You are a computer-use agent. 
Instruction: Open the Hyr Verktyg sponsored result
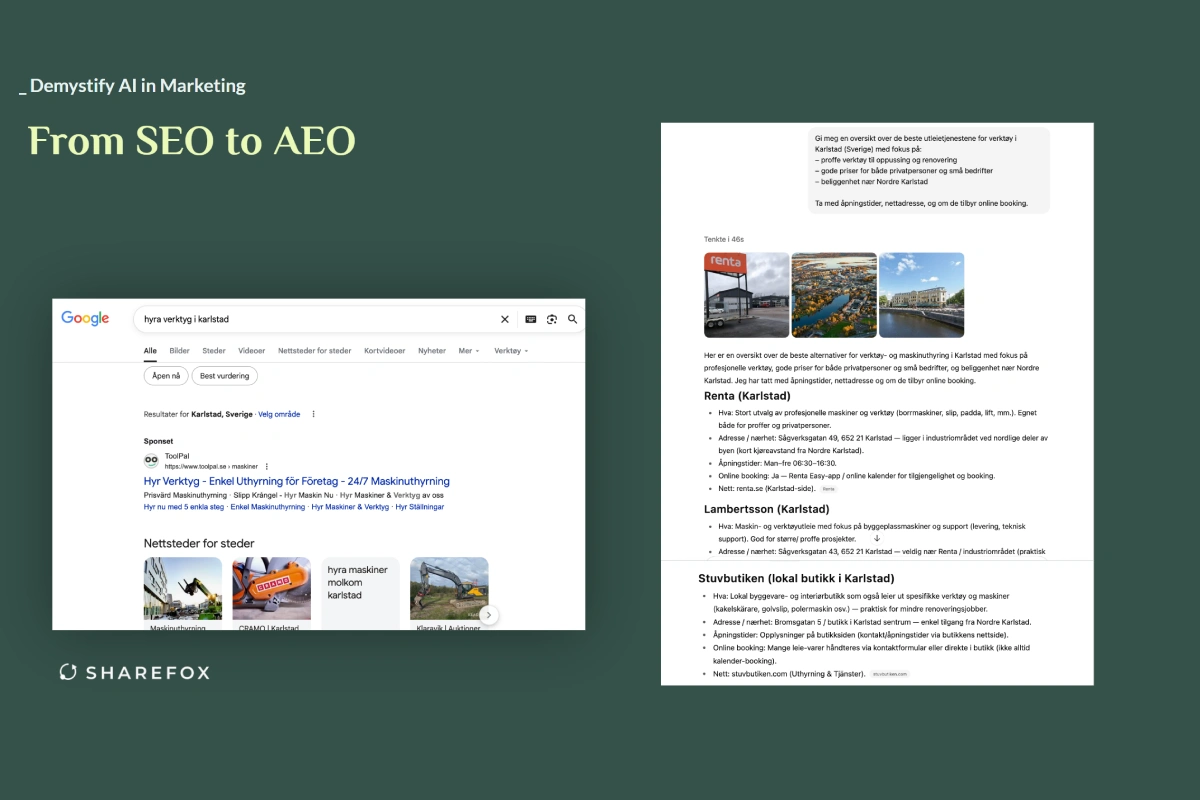click(x=296, y=481)
